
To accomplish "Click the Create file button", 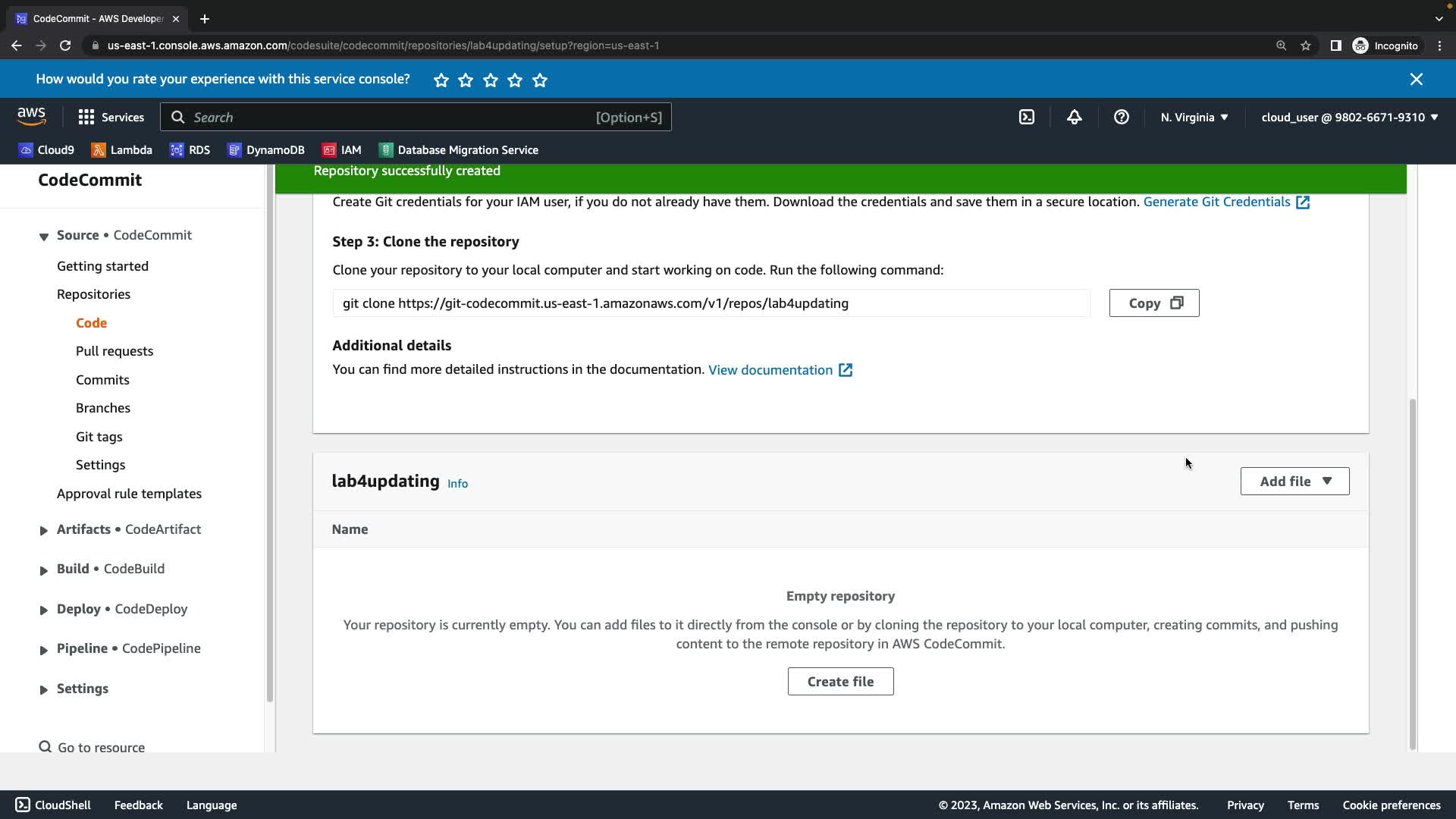I will (840, 681).
